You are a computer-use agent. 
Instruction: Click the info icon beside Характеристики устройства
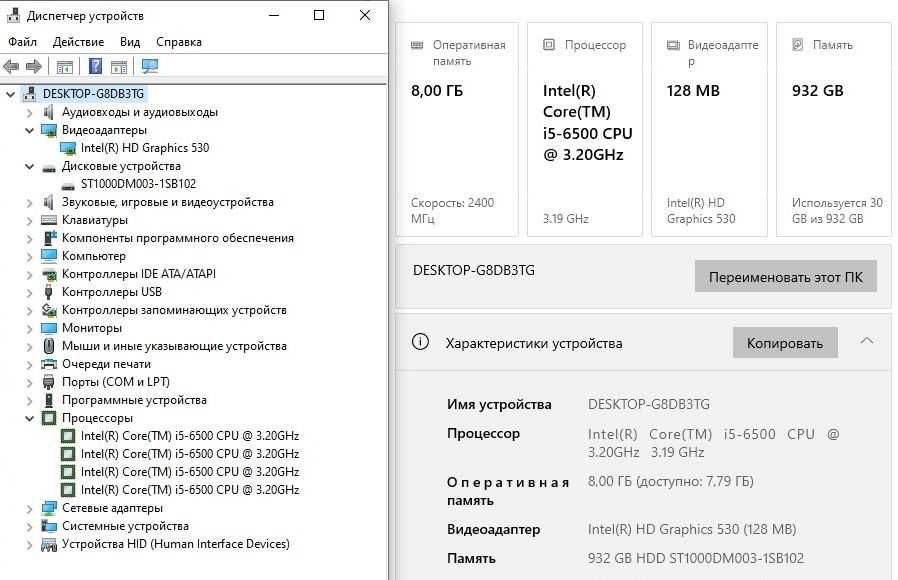pyautogui.click(x=420, y=342)
